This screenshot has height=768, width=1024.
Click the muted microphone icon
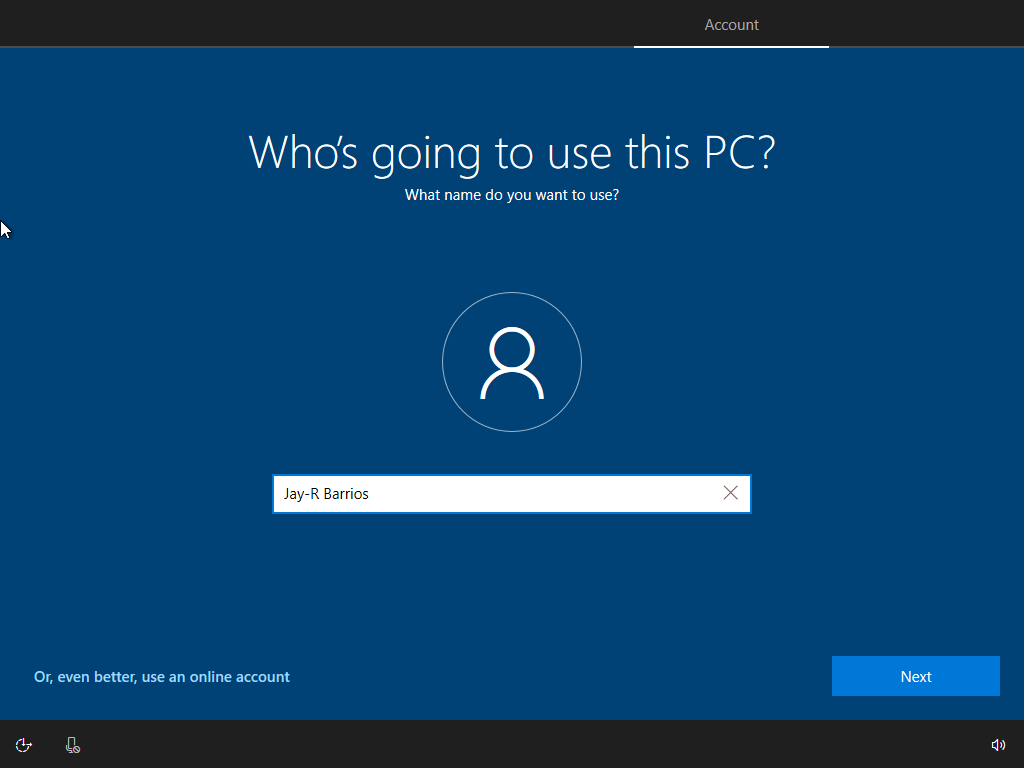[73, 745]
